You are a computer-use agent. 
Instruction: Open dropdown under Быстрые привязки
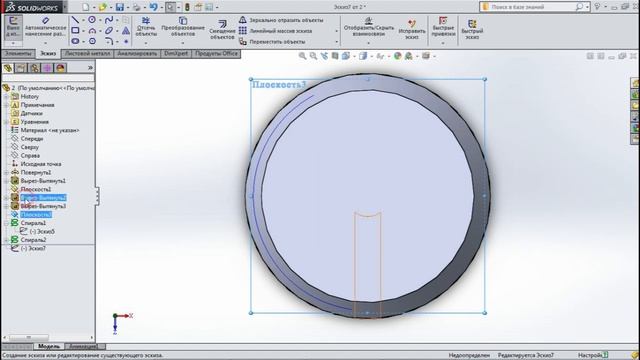pos(443,42)
